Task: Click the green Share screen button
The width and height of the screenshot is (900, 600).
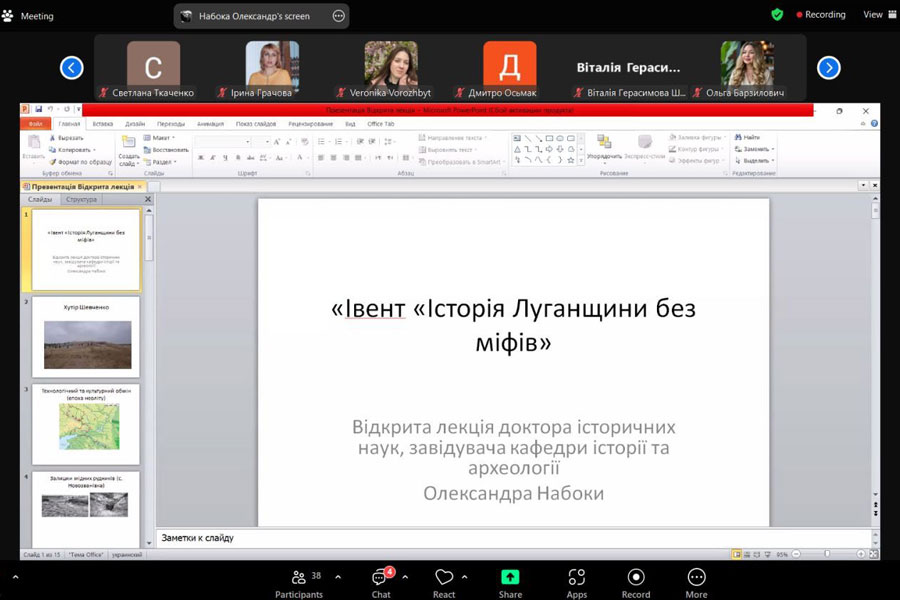Action: coord(510,580)
